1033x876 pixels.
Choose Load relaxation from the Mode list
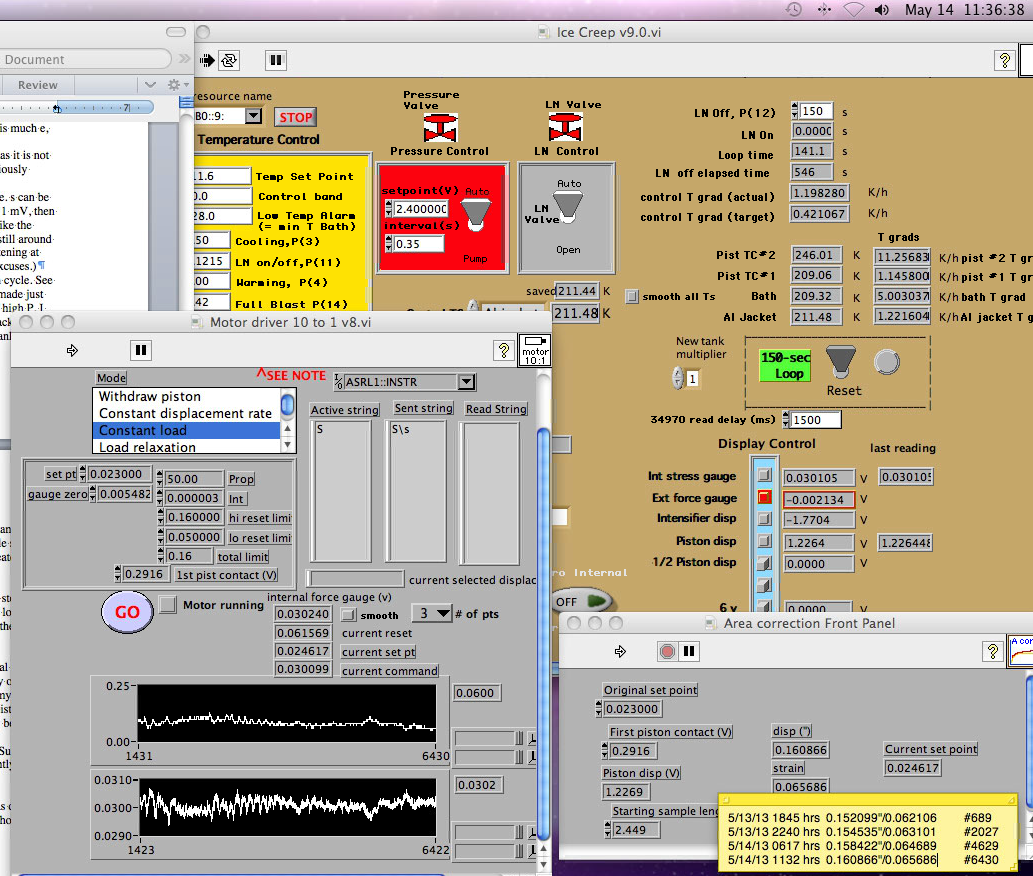click(x=145, y=447)
